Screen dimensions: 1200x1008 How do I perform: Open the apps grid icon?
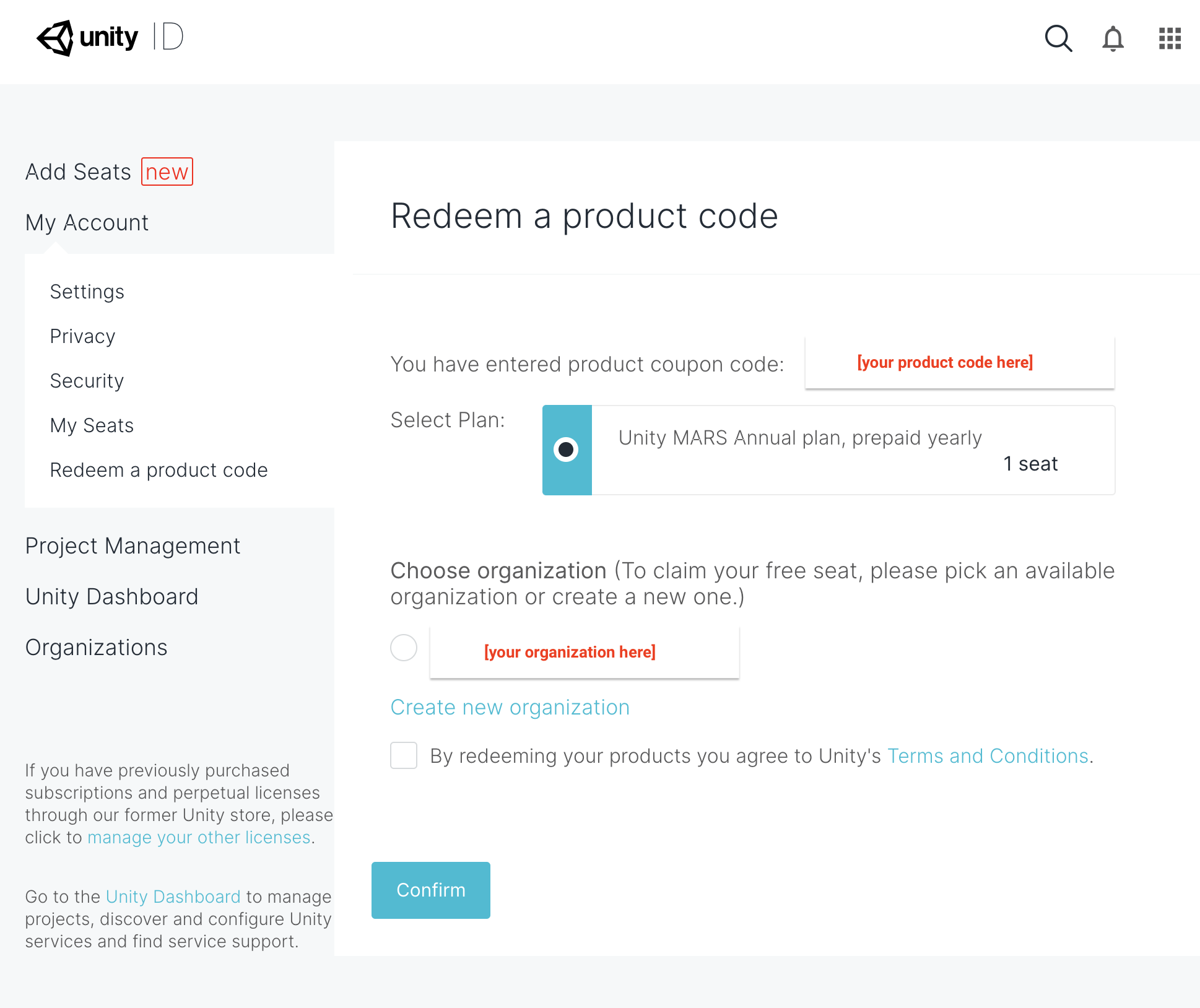click(1170, 38)
